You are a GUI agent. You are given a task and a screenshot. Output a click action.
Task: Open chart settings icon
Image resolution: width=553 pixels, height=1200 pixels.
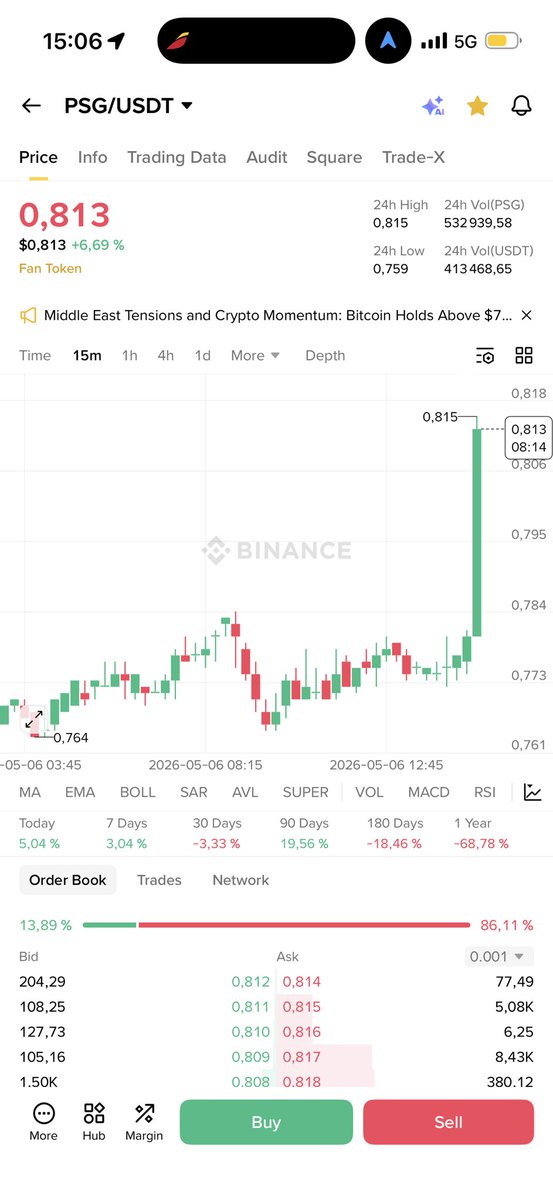coord(485,355)
